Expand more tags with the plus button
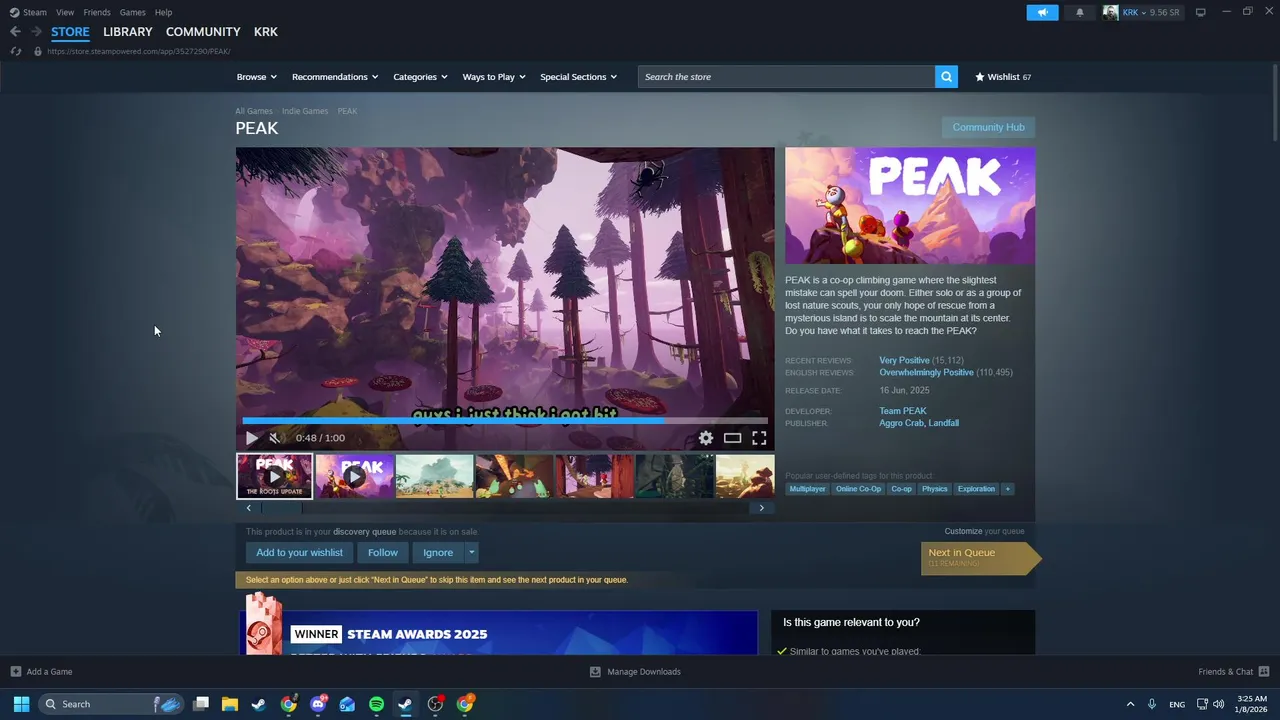This screenshot has width=1280, height=720. [1007, 489]
